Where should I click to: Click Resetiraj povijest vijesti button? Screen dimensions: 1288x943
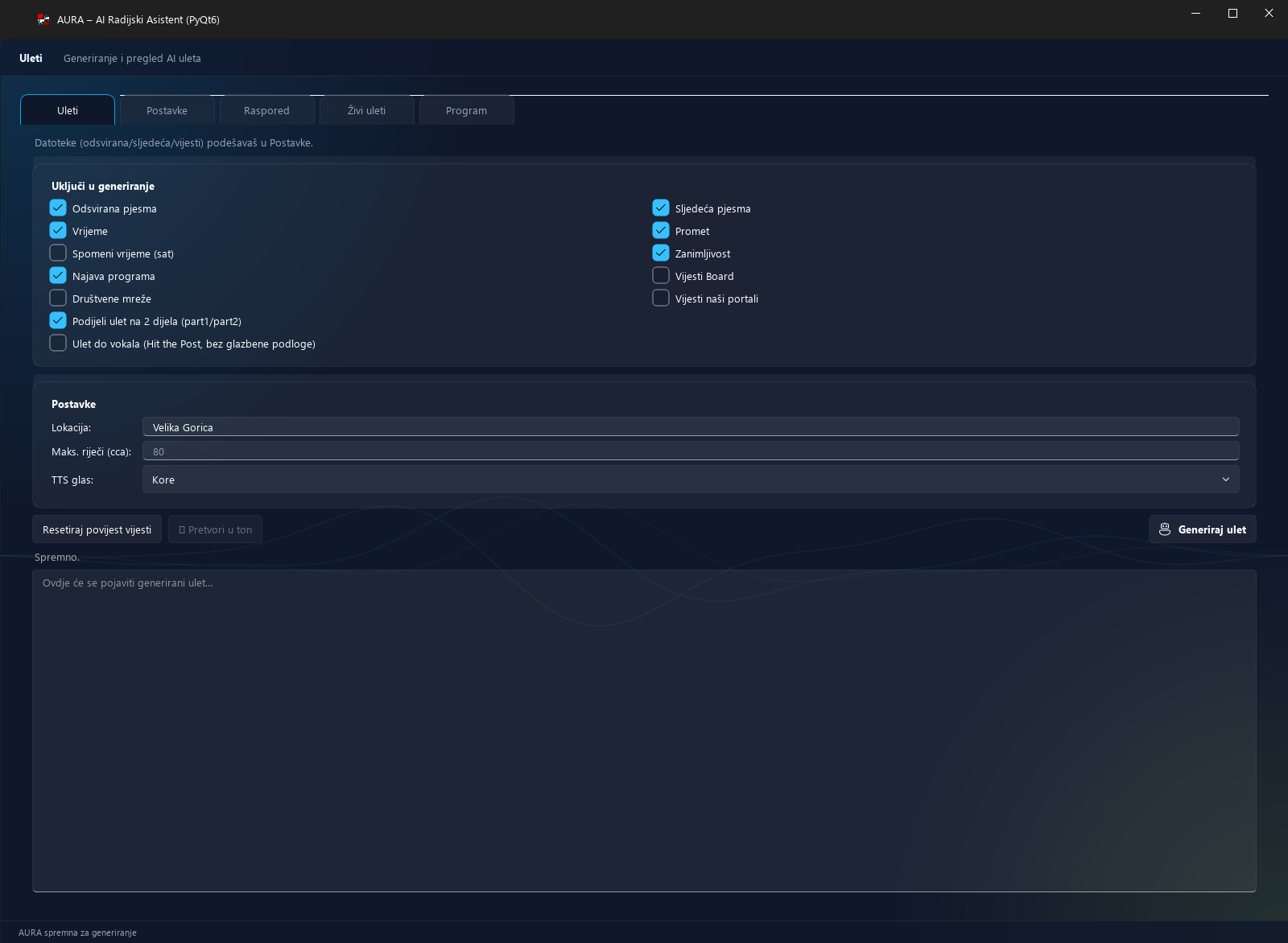[97, 529]
